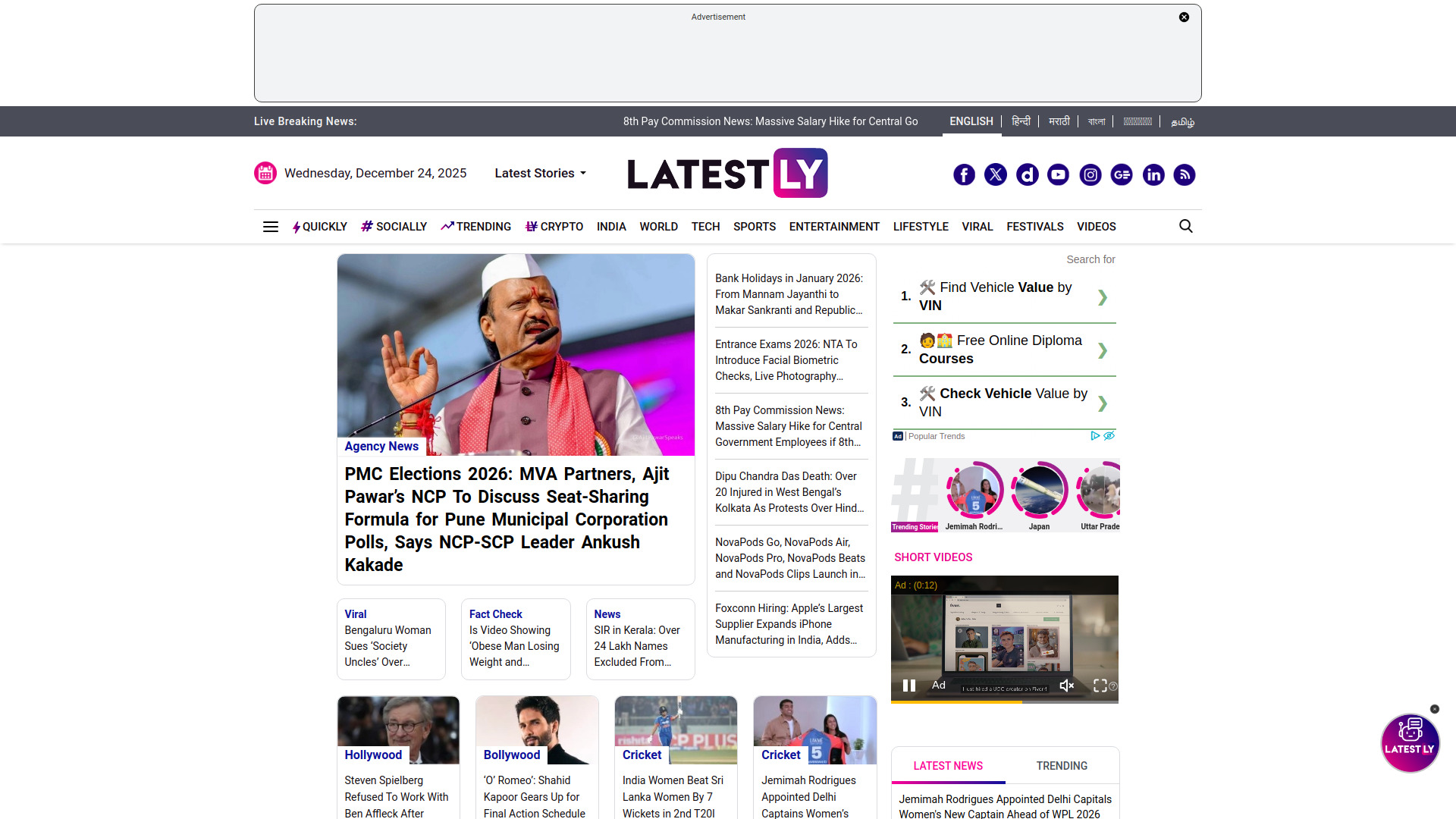Open the Free Online Diploma Courses chevron
The width and height of the screenshot is (1456, 819).
tap(1103, 350)
